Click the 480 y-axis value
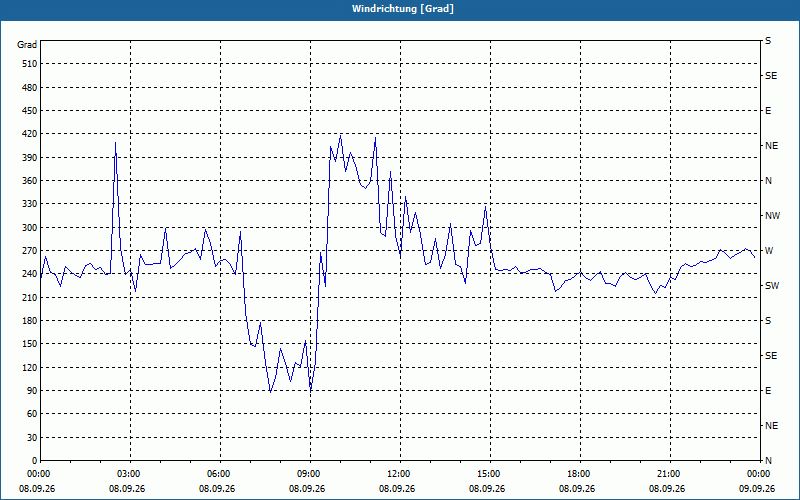The height and width of the screenshot is (500, 800). [30, 88]
